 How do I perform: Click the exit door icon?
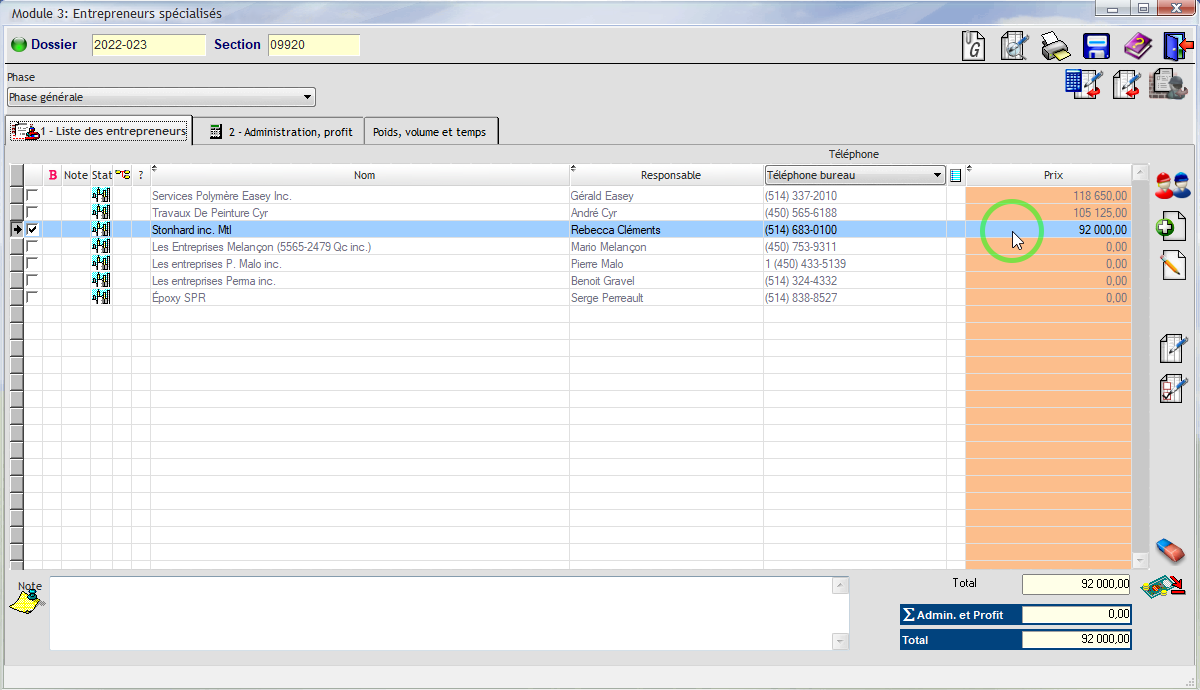click(x=1177, y=46)
